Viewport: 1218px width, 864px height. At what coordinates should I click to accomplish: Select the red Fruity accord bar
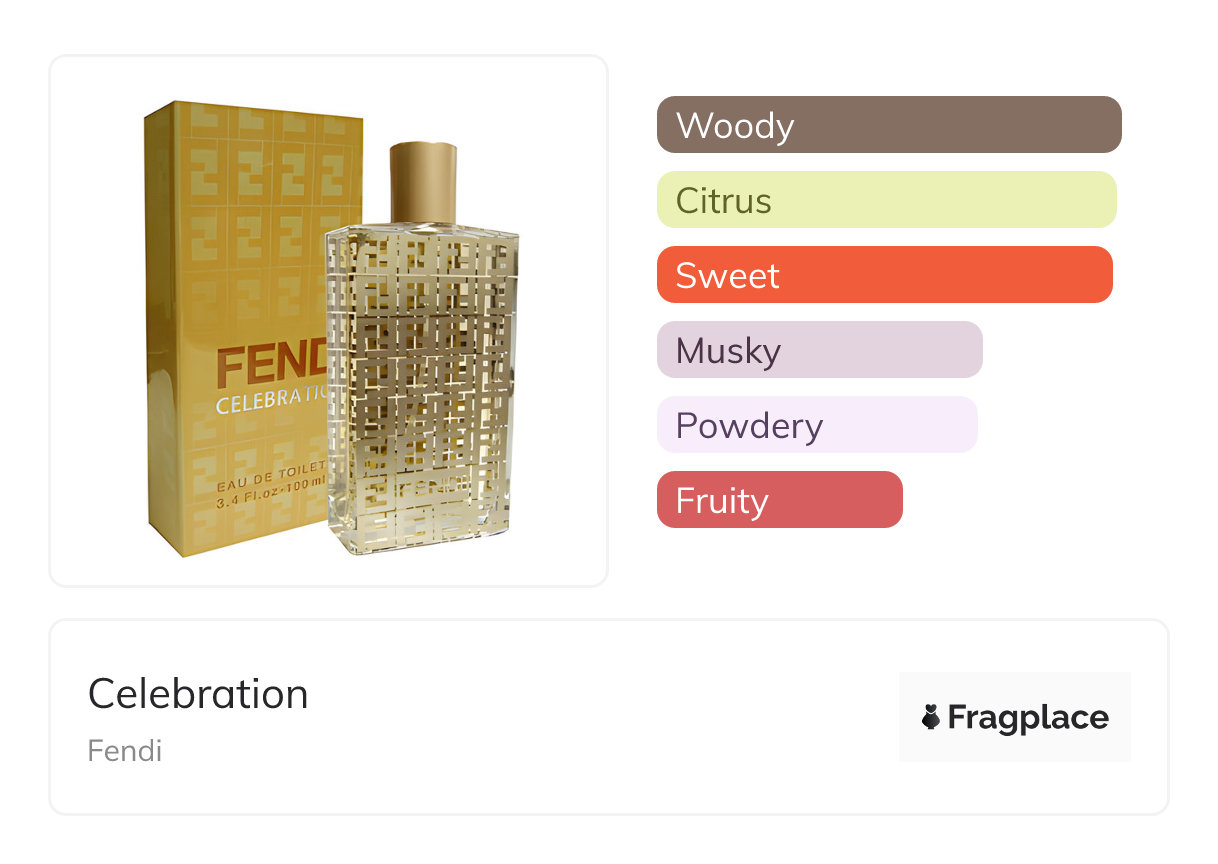coord(779,500)
